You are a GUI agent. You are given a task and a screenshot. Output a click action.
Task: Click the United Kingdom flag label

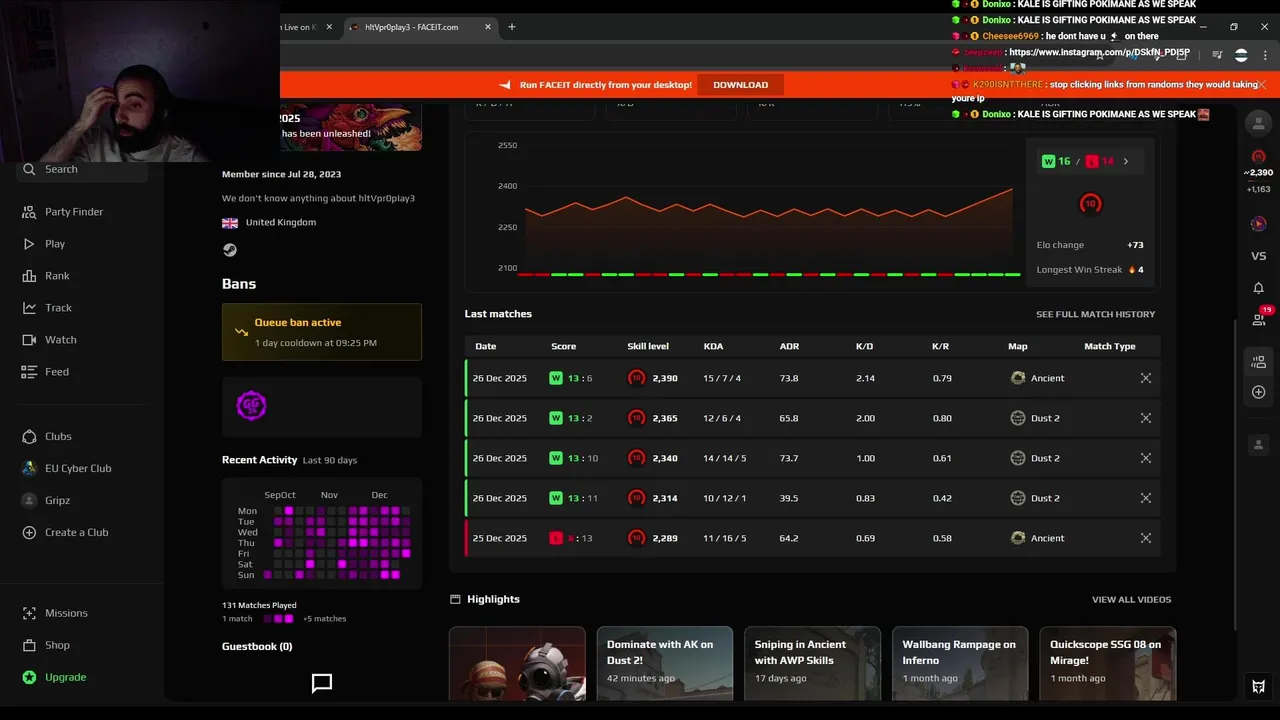[x=269, y=222]
